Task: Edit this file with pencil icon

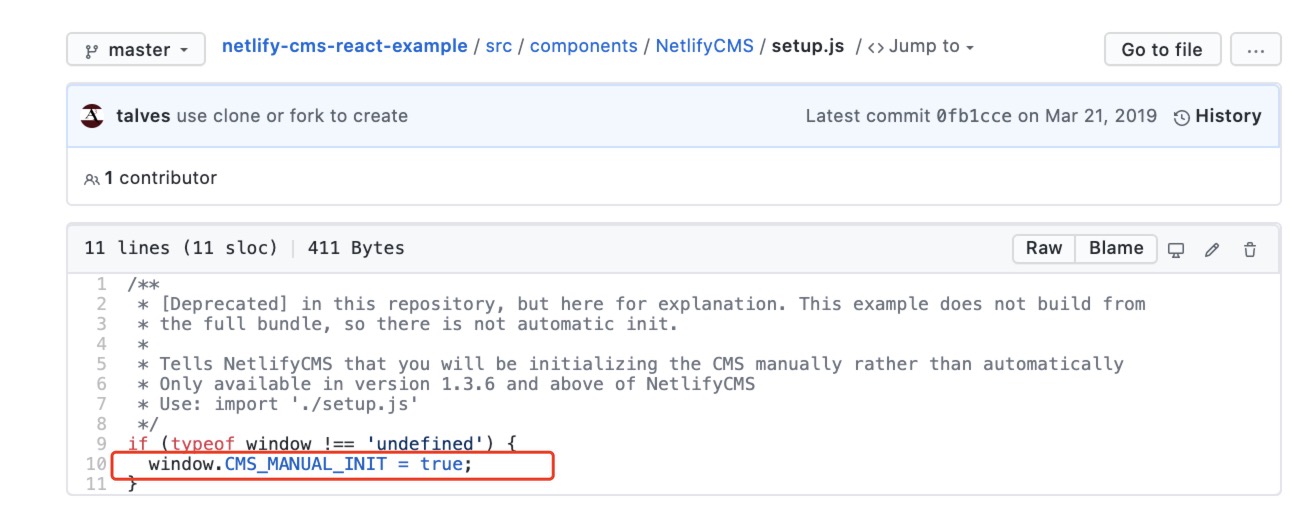Action: pyautogui.click(x=1212, y=249)
